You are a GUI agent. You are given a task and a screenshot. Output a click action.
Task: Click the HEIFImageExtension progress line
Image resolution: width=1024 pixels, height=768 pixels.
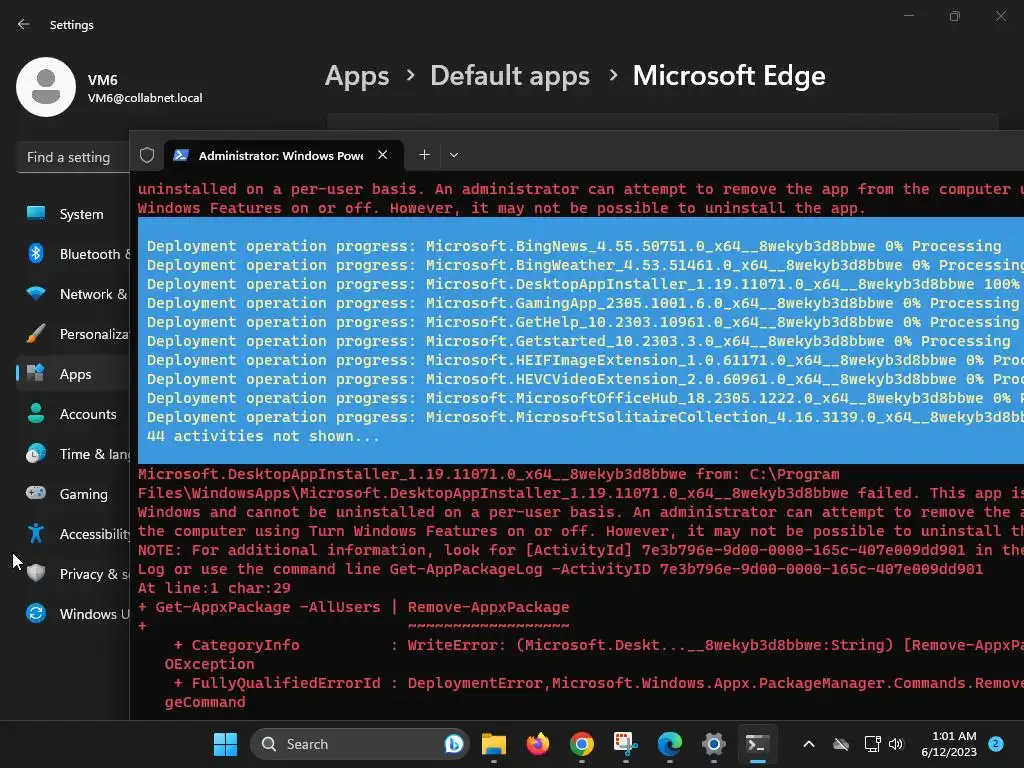pyautogui.click(x=584, y=360)
